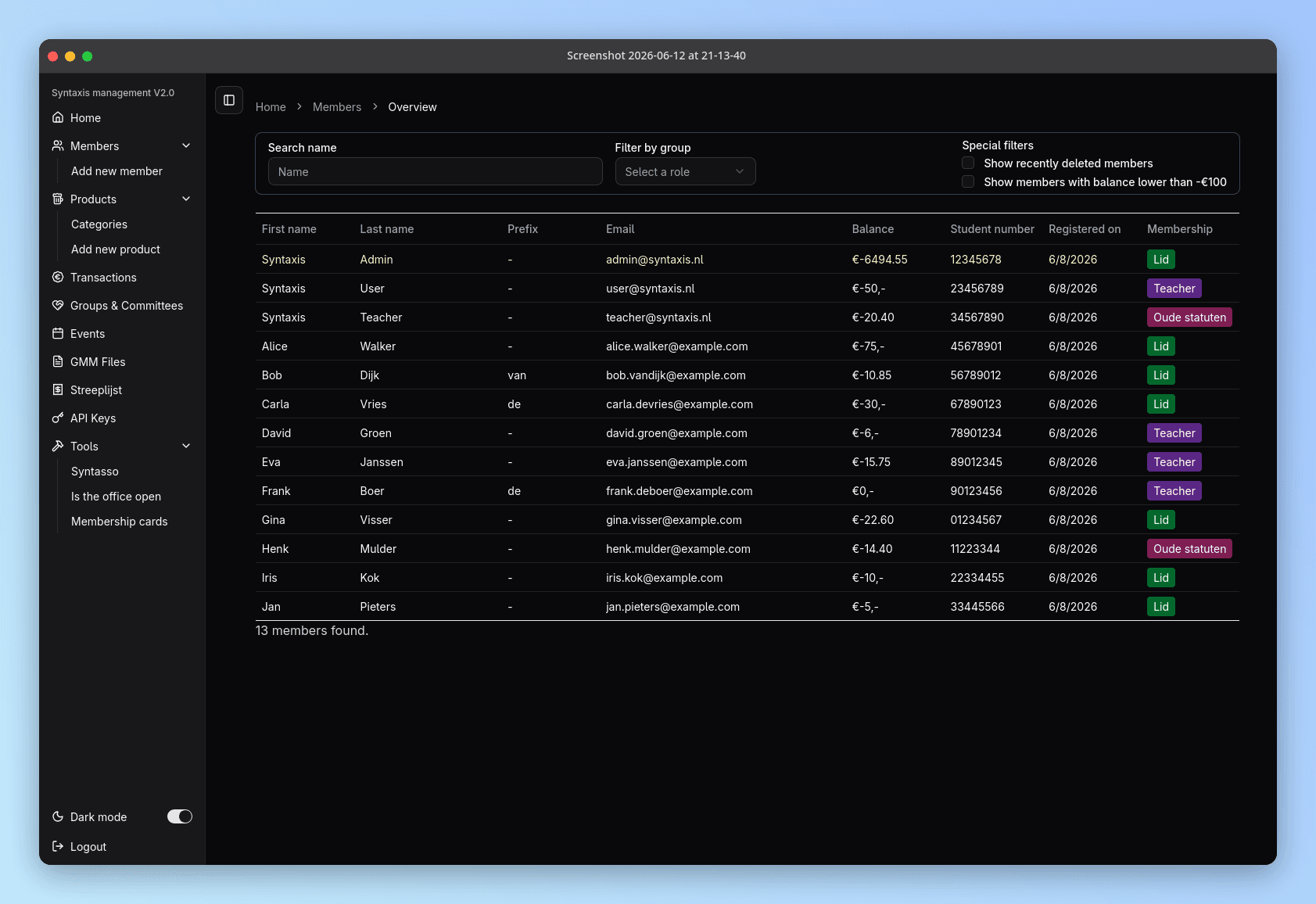The height and width of the screenshot is (904, 1316).
Task: Click Overview in the breadcrumb
Action: click(412, 106)
